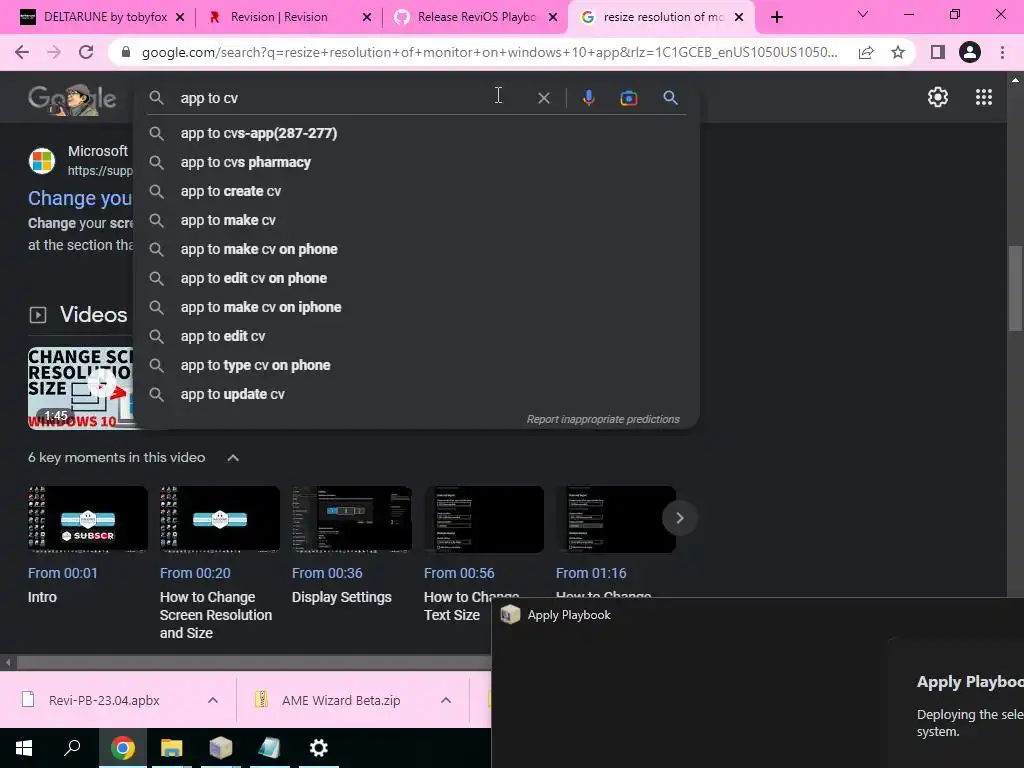Click the horizontal scrollbar at page bottom
Image resolution: width=1024 pixels, height=768 pixels.
click(x=253, y=662)
